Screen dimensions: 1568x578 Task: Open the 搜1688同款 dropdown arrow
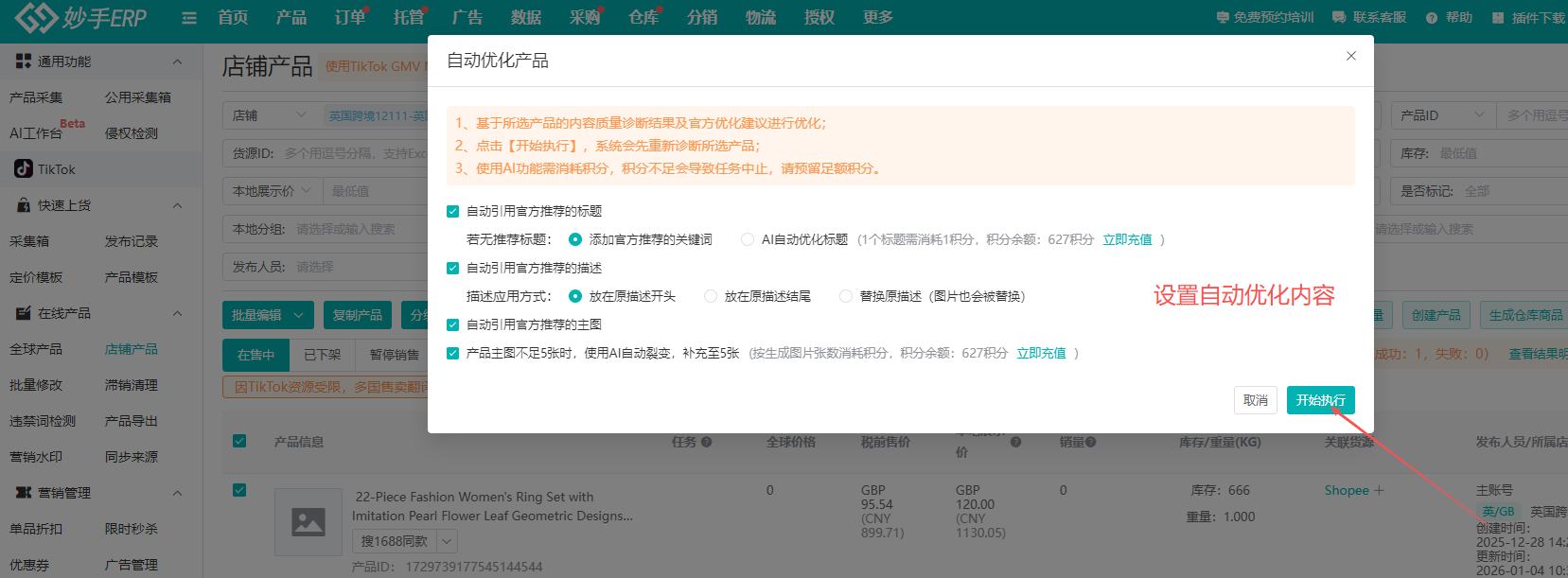coord(447,541)
